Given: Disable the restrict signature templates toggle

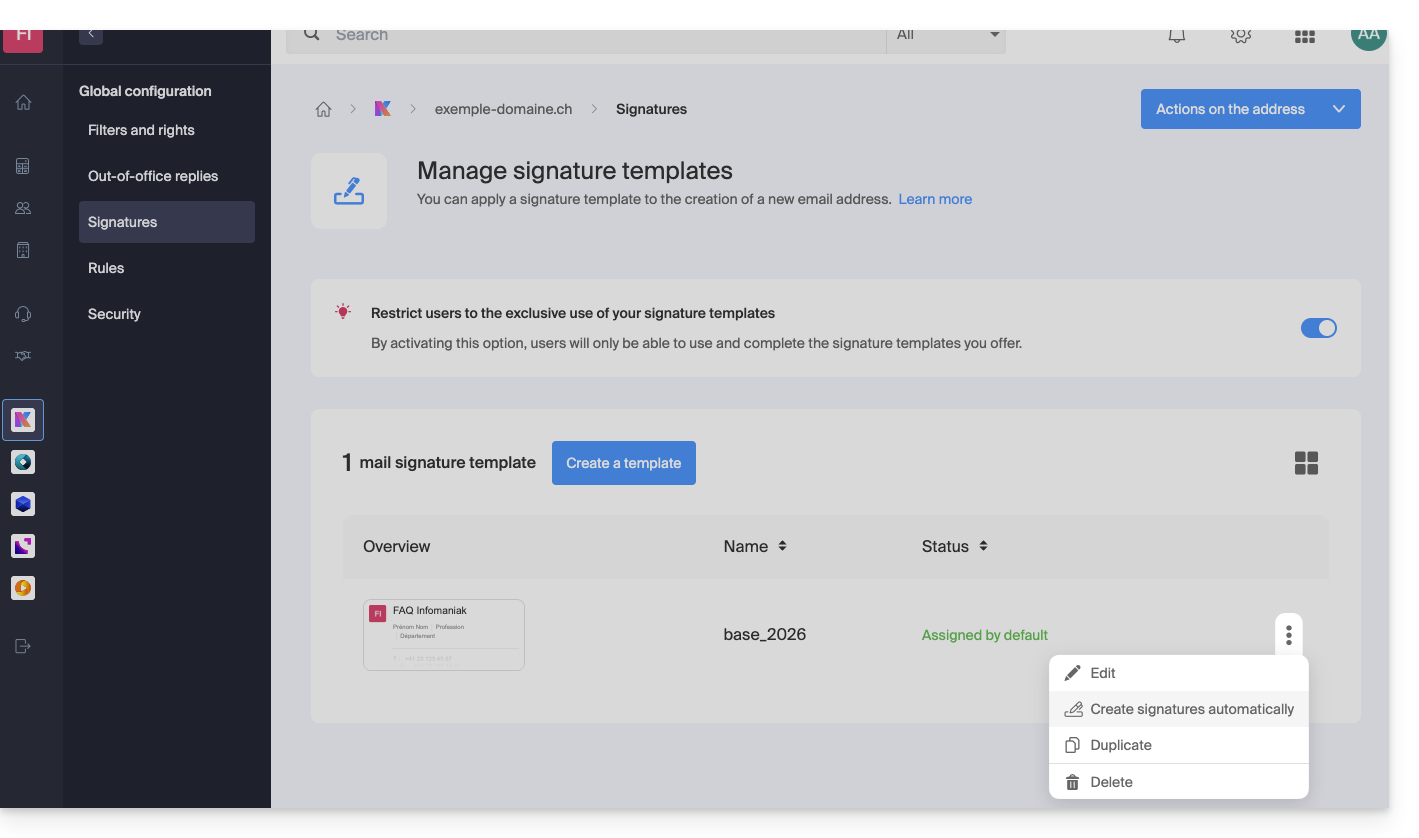Looking at the screenshot, I should [1318, 328].
